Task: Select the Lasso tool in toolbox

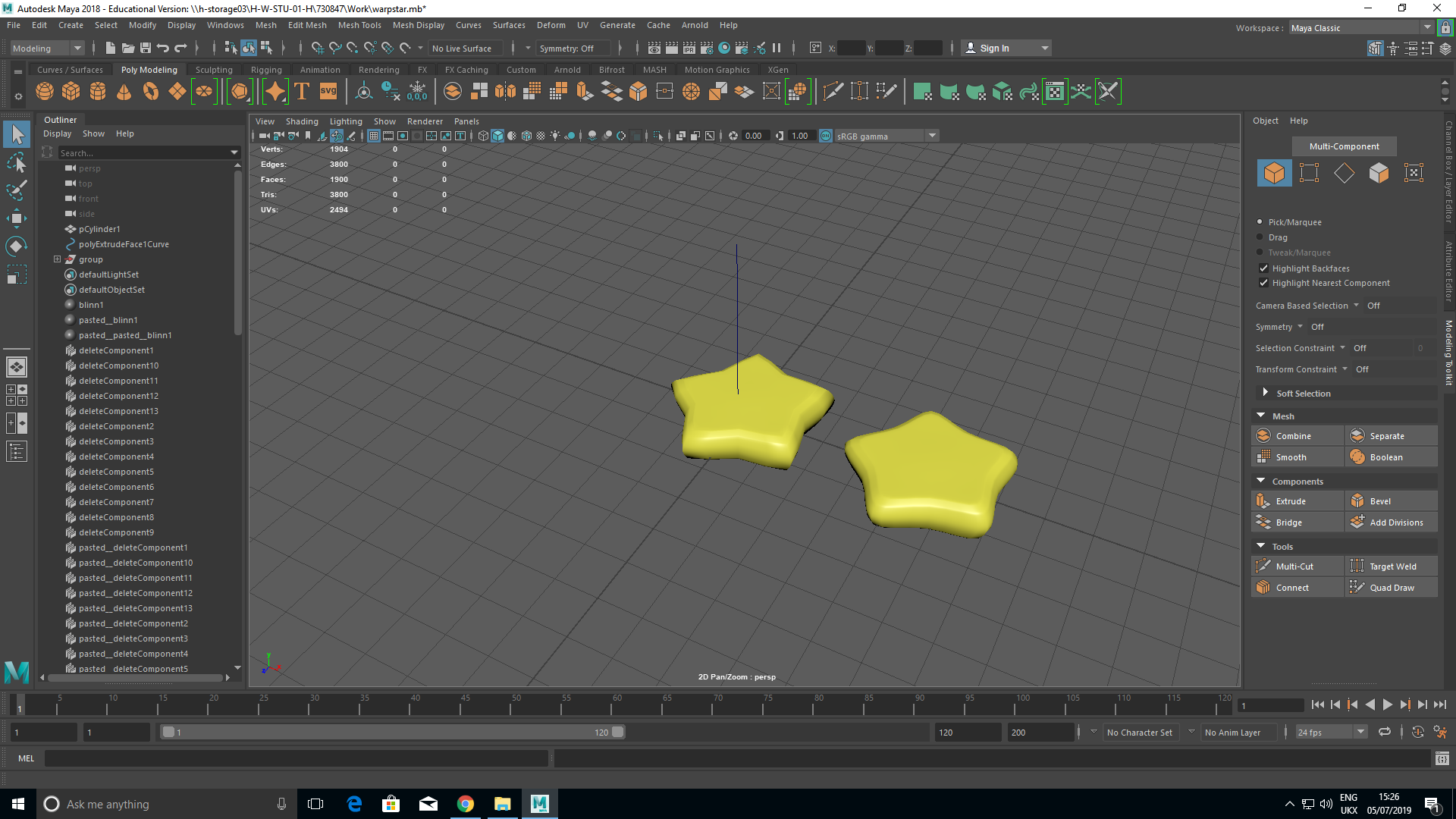Action: point(17,163)
